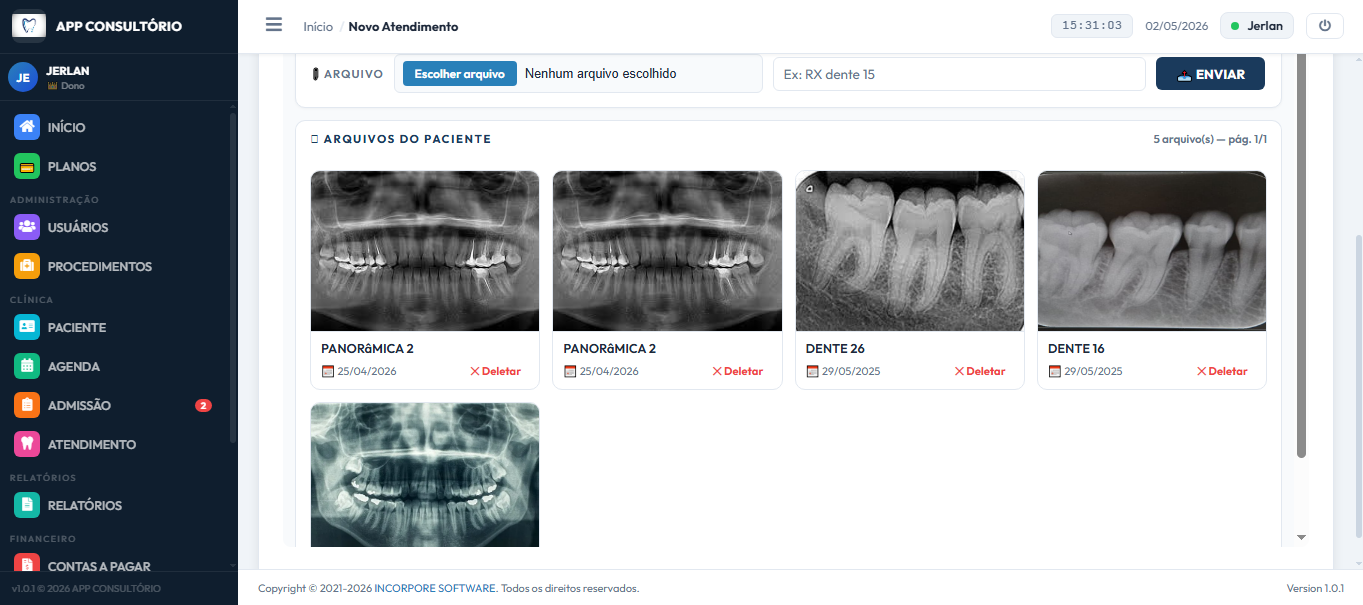Viewport: 1363px width, 605px height.
Task: Click the 'Nenhum arquivo escolhido' text
Action: pos(601,74)
